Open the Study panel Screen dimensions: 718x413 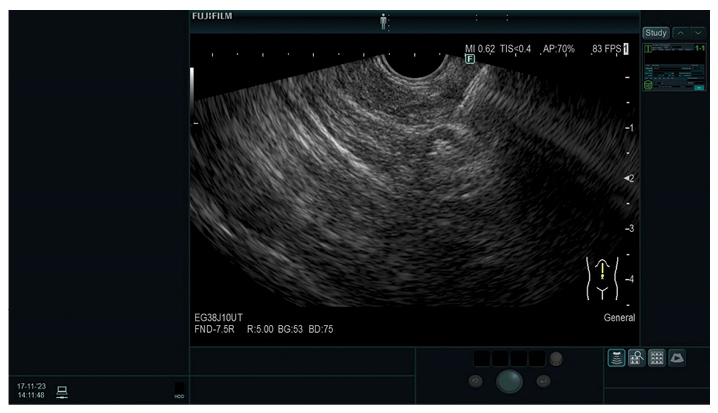(656, 32)
